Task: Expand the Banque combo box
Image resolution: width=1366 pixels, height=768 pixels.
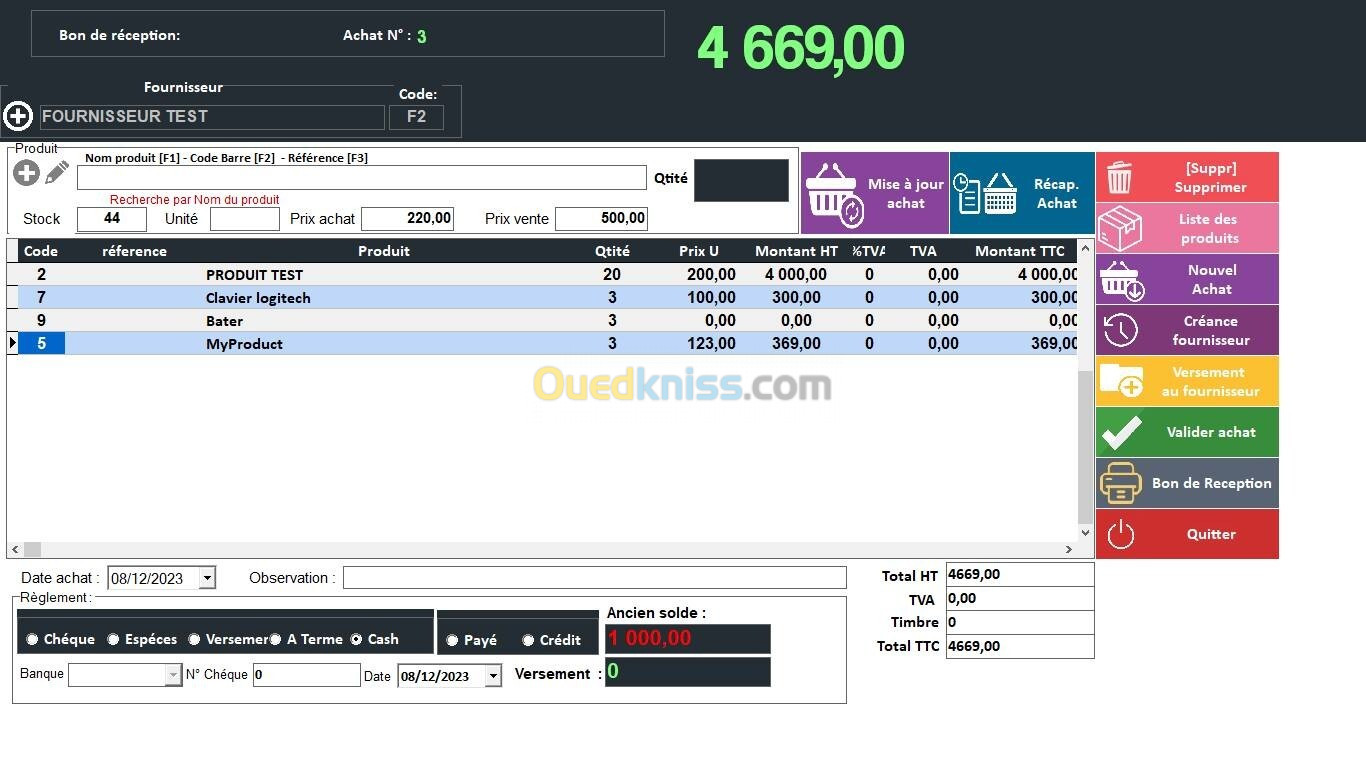Action: (173, 675)
